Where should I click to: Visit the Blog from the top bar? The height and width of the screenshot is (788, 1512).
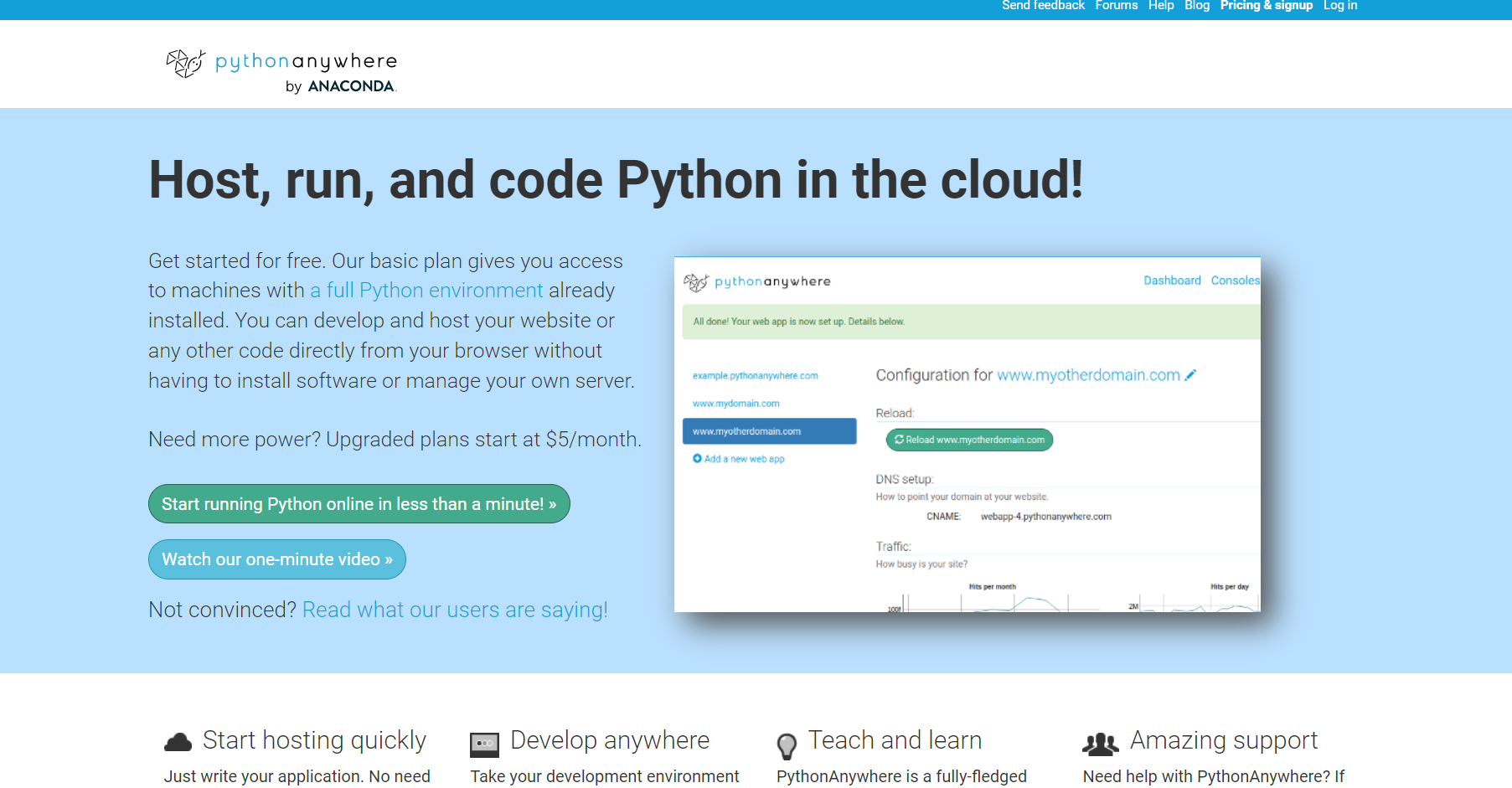(x=1197, y=6)
